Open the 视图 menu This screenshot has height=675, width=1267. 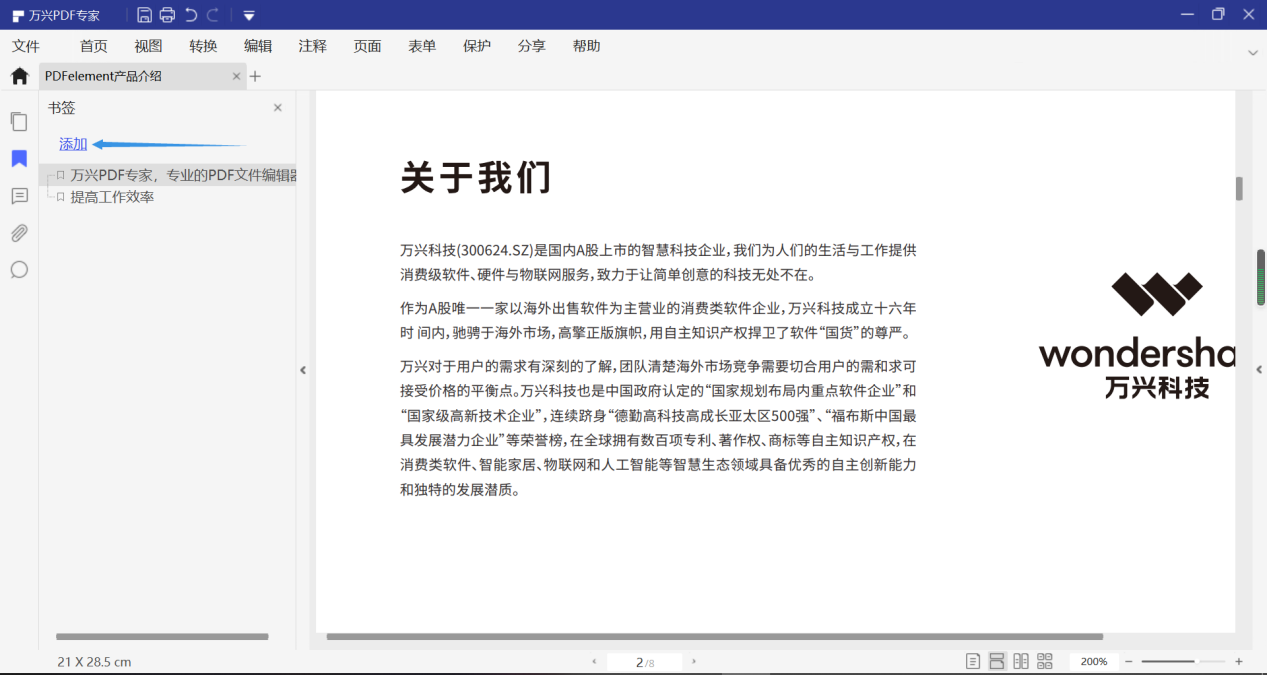coord(148,46)
